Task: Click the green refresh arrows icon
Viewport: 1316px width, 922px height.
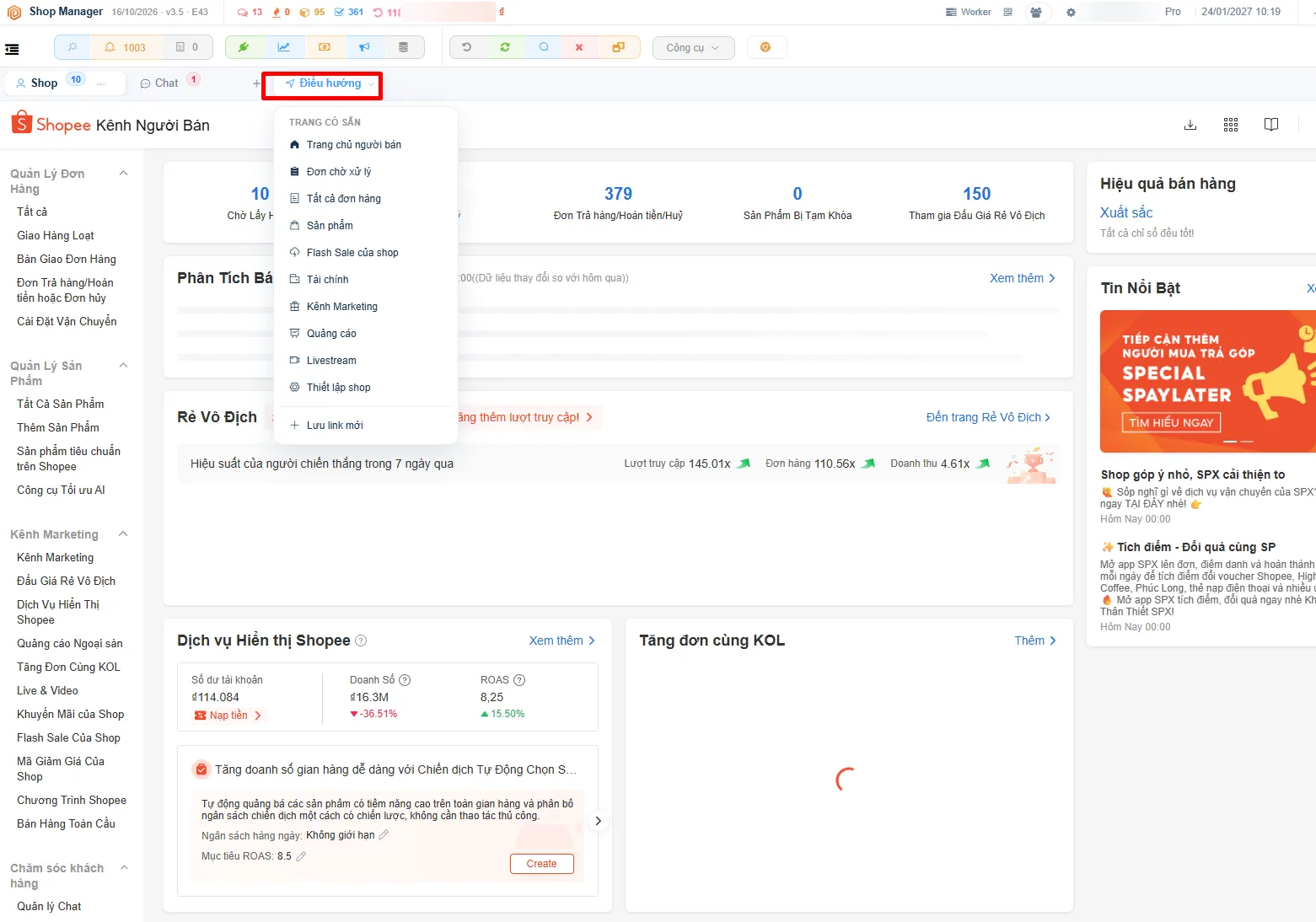Action: 505,47
